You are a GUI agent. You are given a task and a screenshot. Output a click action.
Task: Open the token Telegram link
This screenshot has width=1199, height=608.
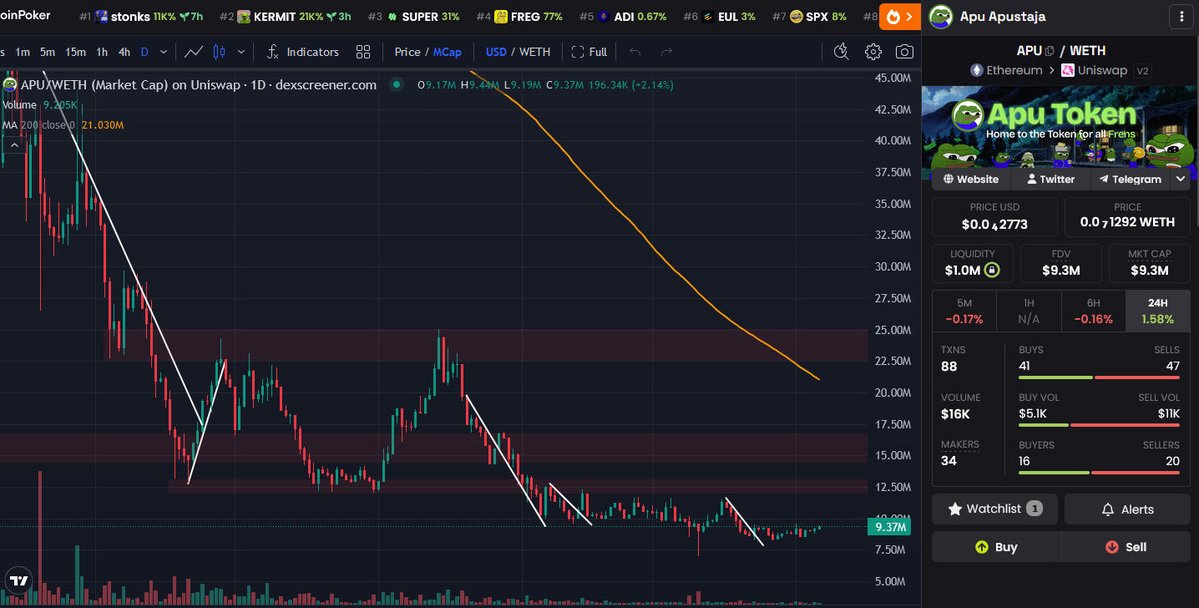[x=1130, y=179]
